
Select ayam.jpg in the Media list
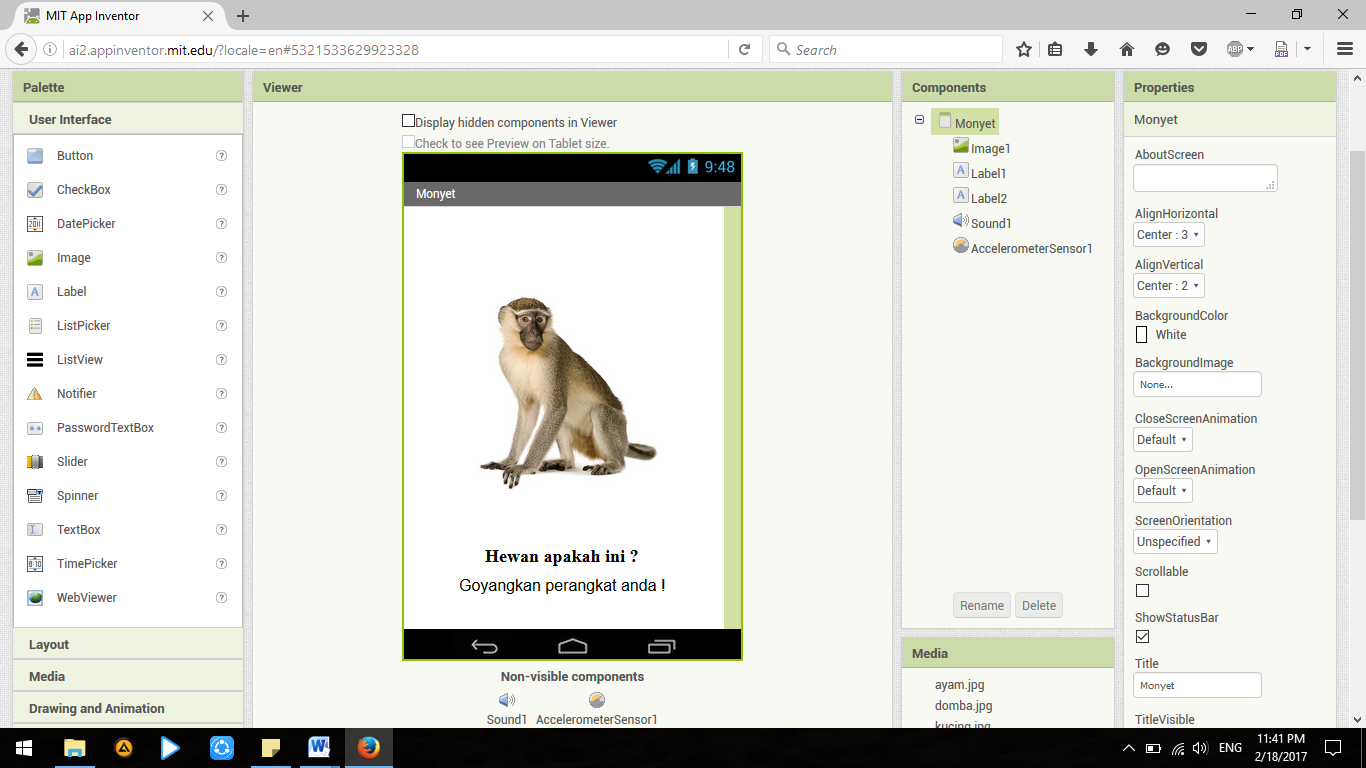[960, 685]
